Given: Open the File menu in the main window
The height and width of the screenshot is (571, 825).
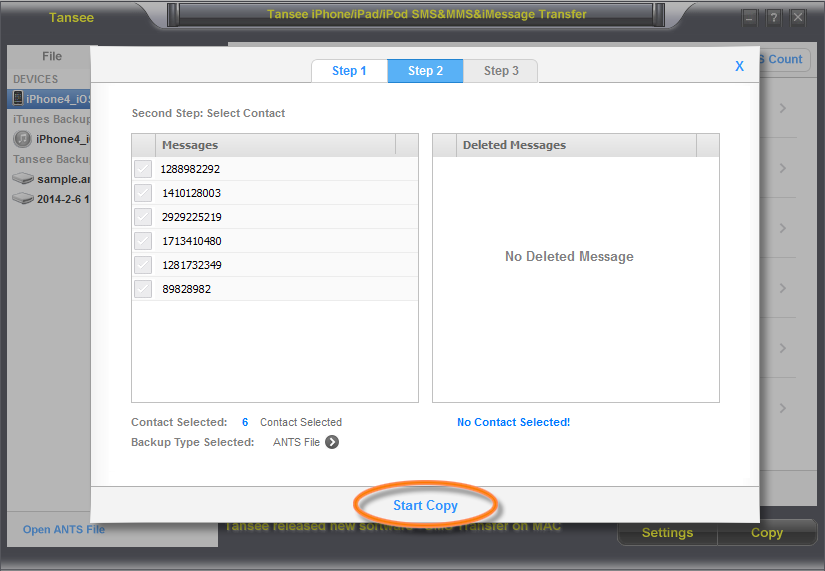Looking at the screenshot, I should 52,56.
